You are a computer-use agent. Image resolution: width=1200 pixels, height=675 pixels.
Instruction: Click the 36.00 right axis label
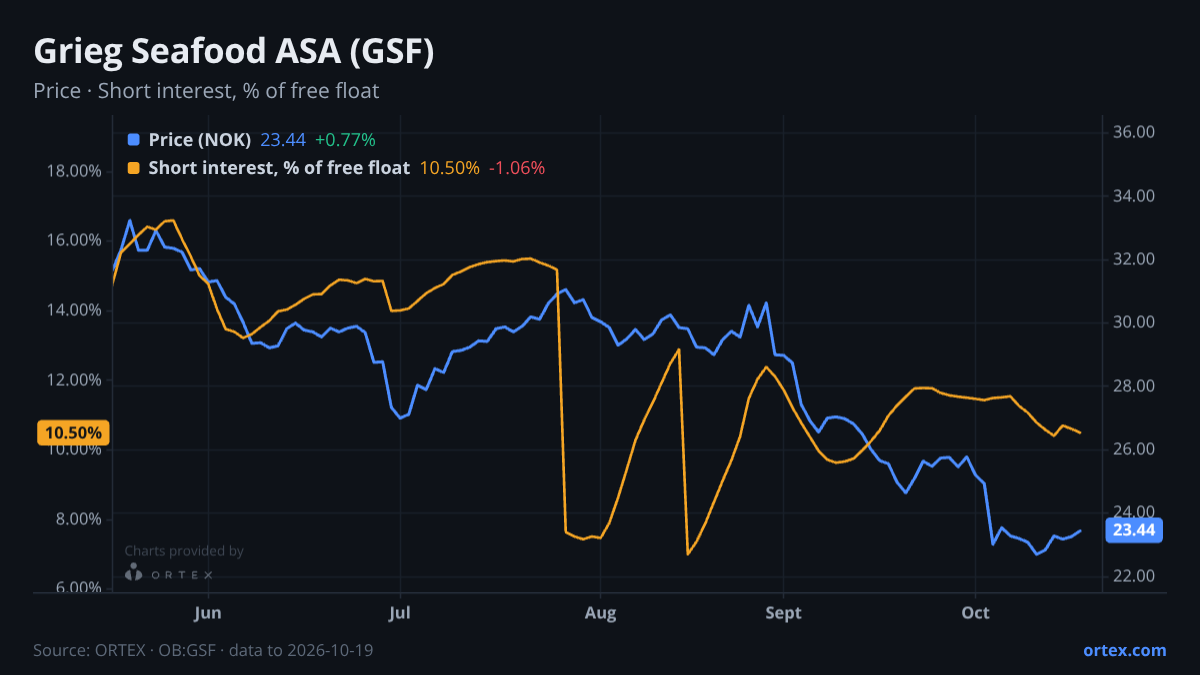tap(1134, 132)
